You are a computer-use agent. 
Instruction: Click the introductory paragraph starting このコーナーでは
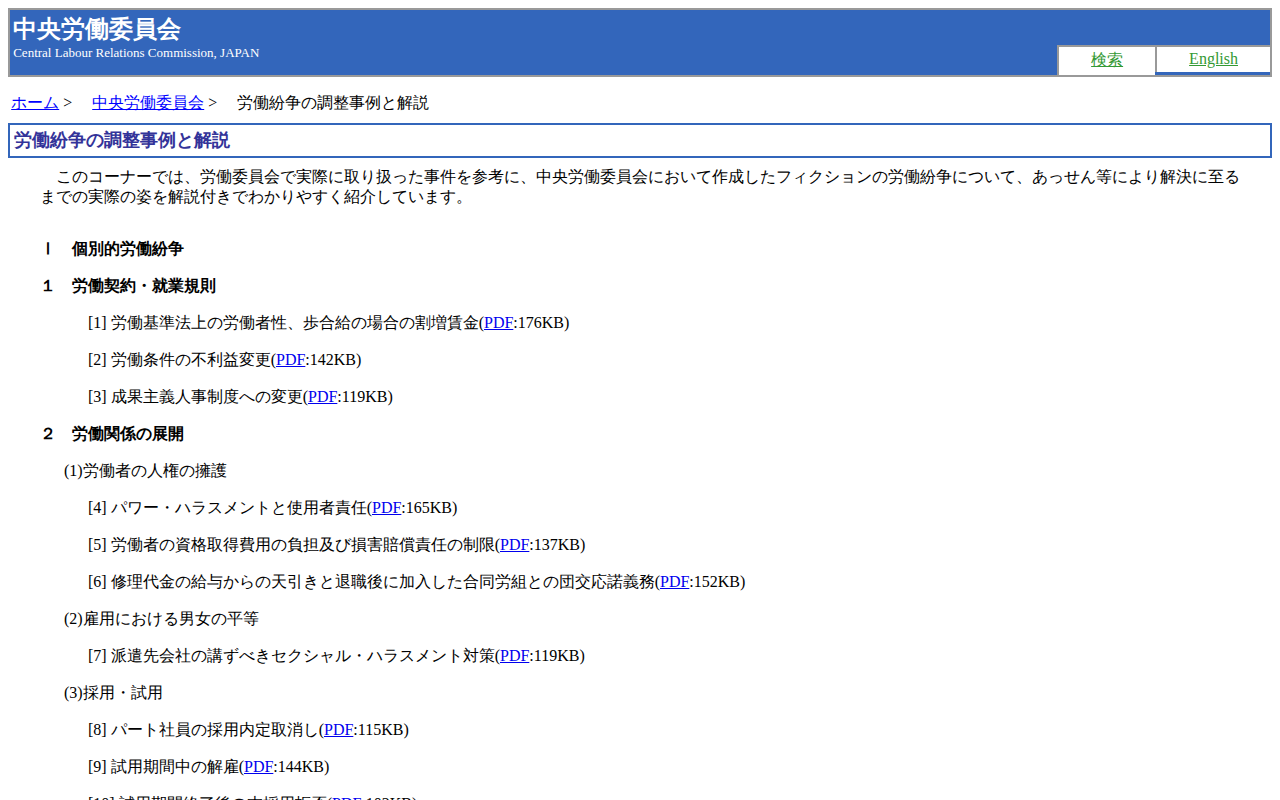640,187
